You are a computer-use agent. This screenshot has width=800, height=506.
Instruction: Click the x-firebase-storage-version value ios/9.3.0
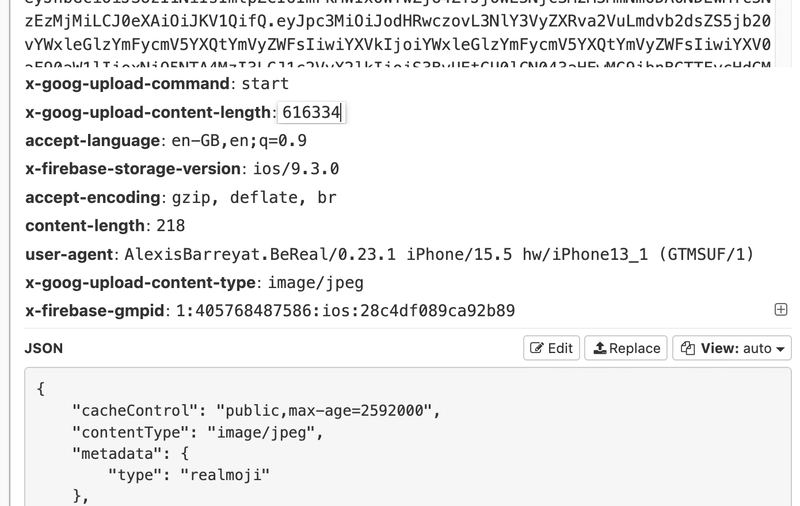tap(296, 169)
